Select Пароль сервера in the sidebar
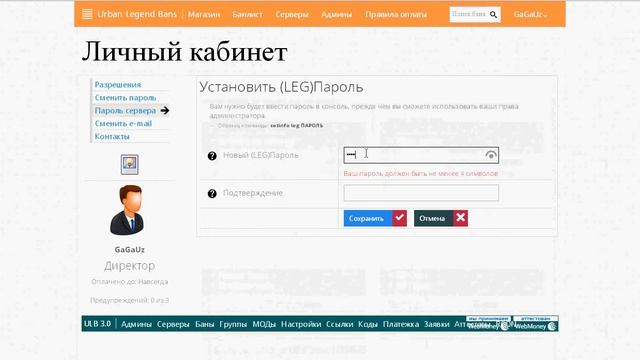This screenshot has width=640, height=360. point(125,111)
